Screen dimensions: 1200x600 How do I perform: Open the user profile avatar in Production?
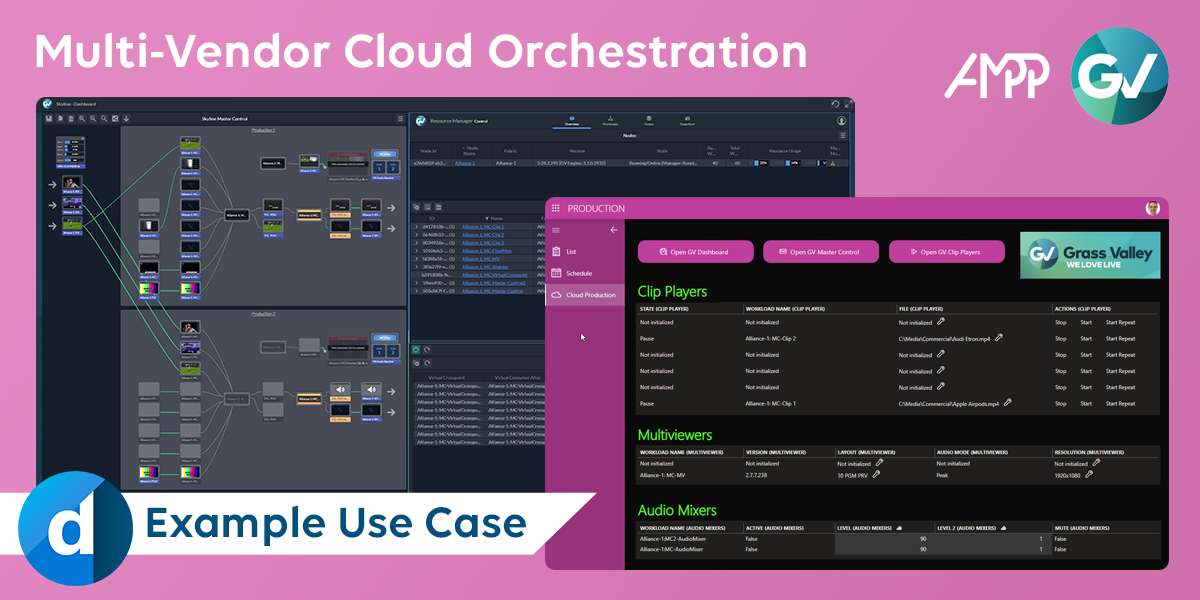click(1152, 208)
